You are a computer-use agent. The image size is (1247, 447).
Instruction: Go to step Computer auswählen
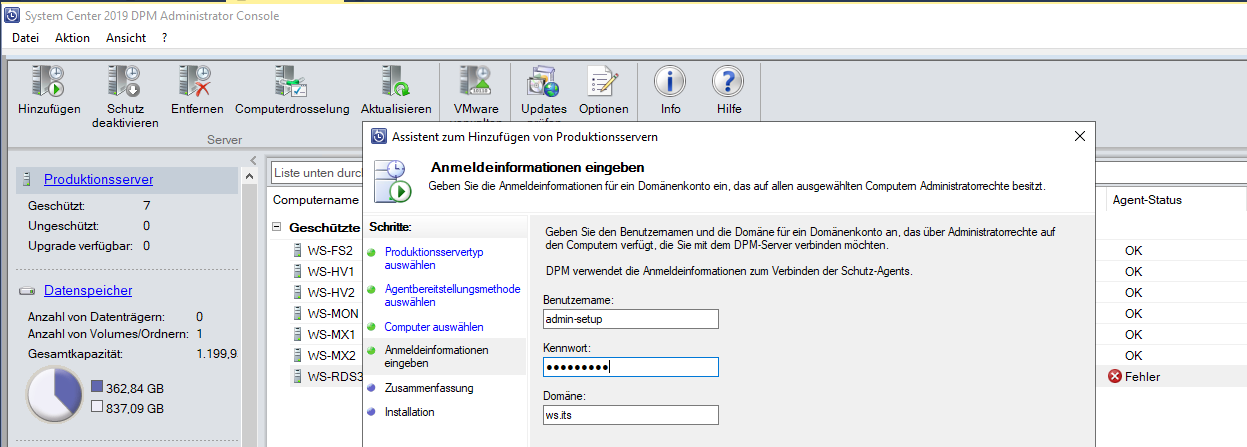coord(434,327)
